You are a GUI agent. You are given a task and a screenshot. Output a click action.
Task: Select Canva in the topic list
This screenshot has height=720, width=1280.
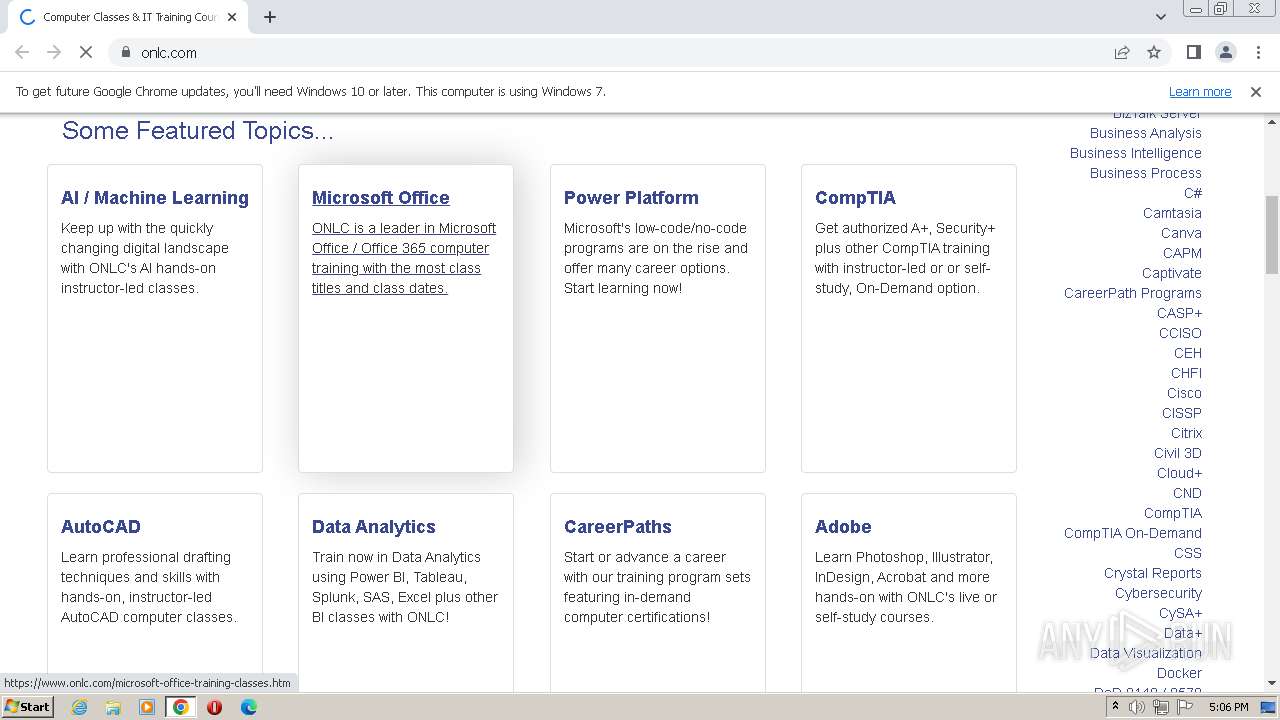(1181, 233)
